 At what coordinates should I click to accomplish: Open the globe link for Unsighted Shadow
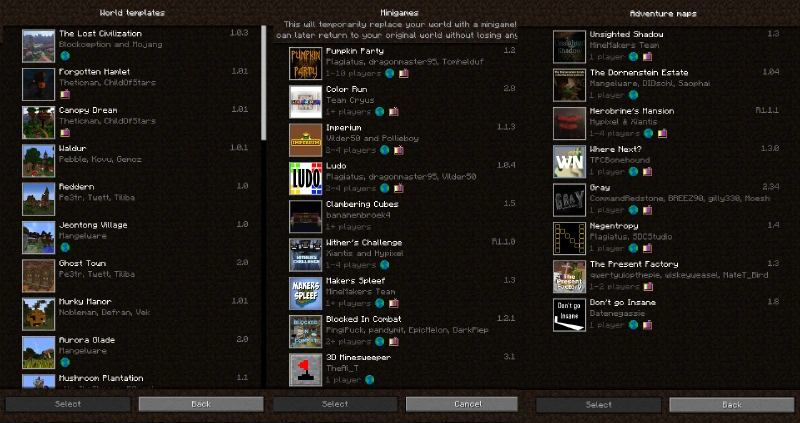tap(633, 57)
